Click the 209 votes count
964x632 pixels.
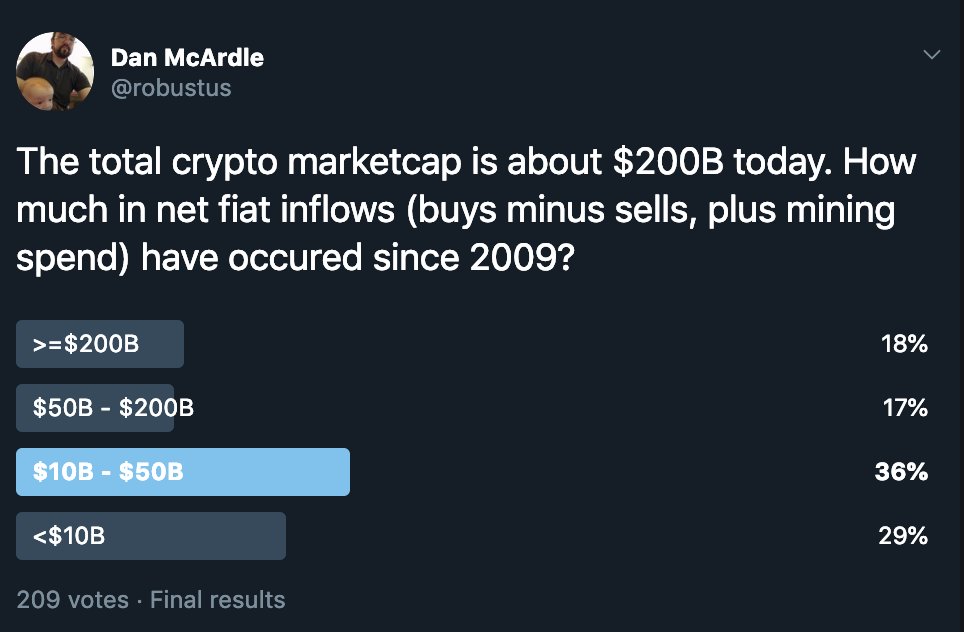pos(72,600)
